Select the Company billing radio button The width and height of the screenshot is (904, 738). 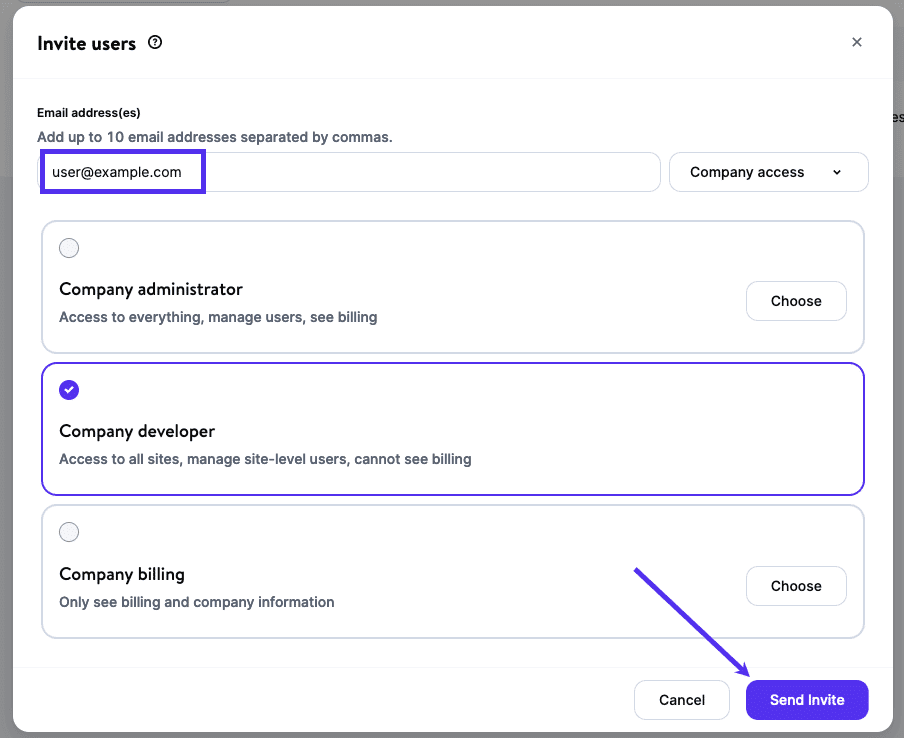tap(69, 532)
